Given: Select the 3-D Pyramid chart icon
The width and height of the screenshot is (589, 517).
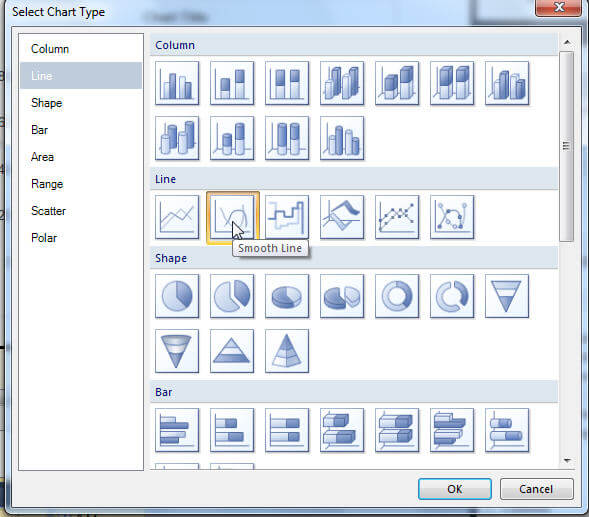Looking at the screenshot, I should pyautogui.click(x=287, y=351).
